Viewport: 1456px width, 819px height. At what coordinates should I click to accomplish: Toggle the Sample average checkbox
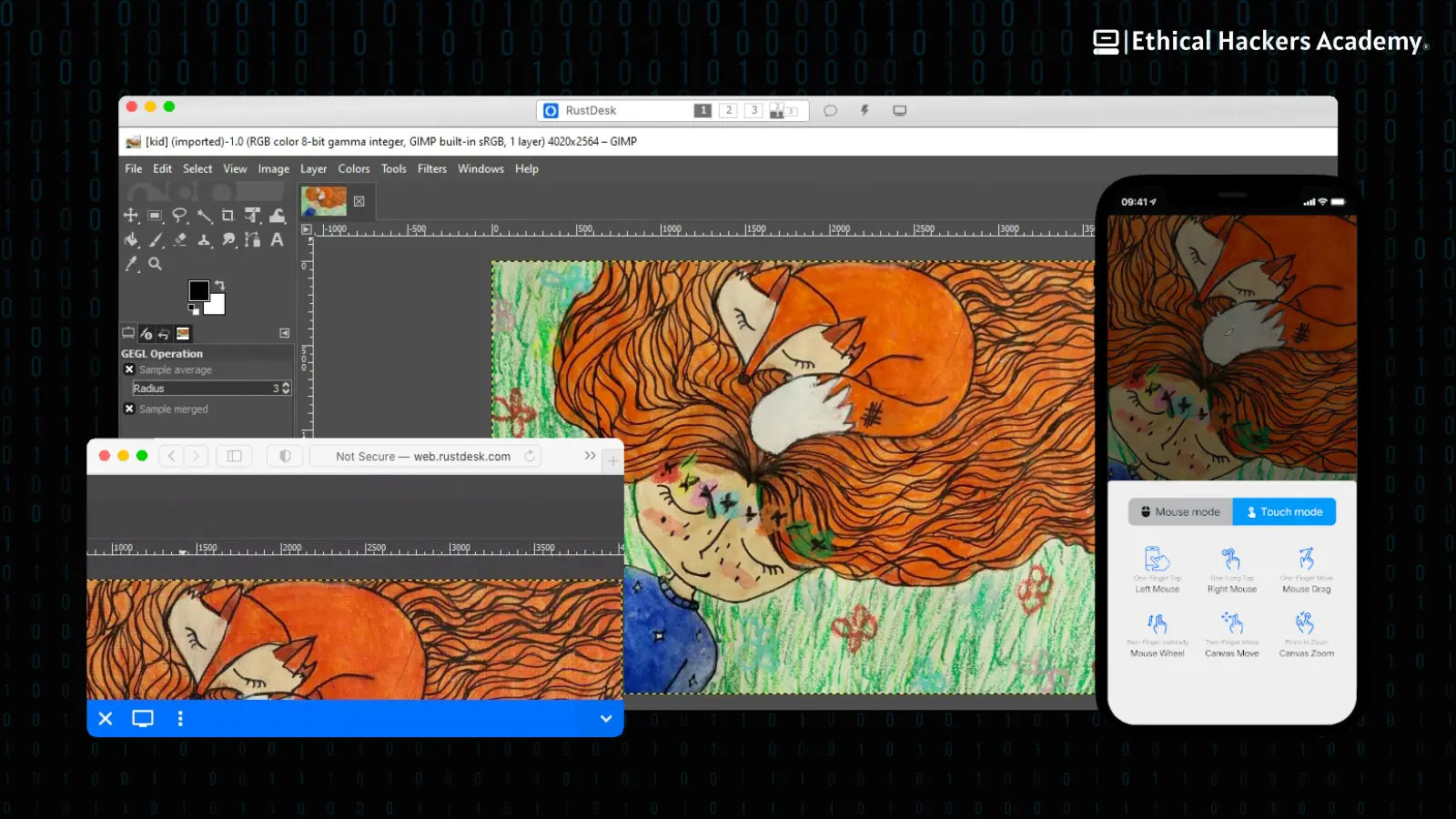129,369
